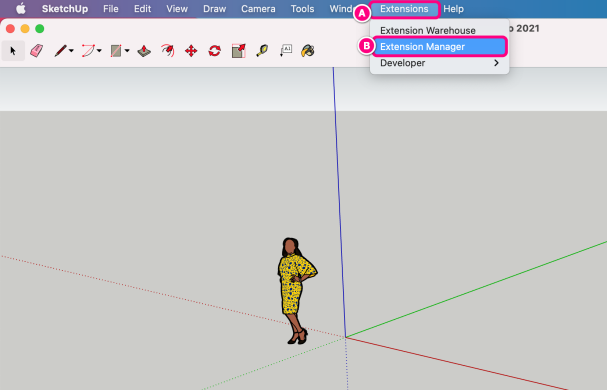Viewport: 607px width, 390px height.
Task: Activate the Rotate tool
Action: [214, 51]
